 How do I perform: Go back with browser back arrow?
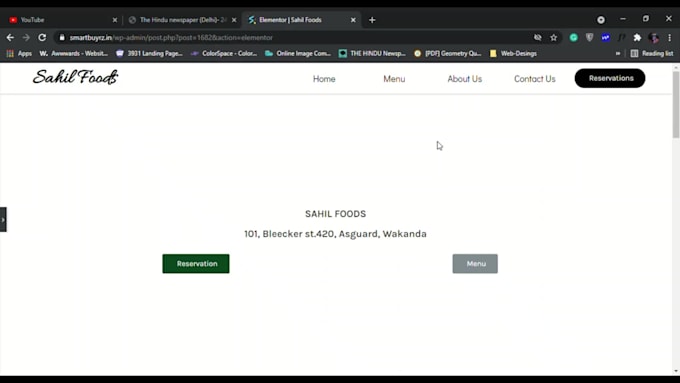(10, 38)
